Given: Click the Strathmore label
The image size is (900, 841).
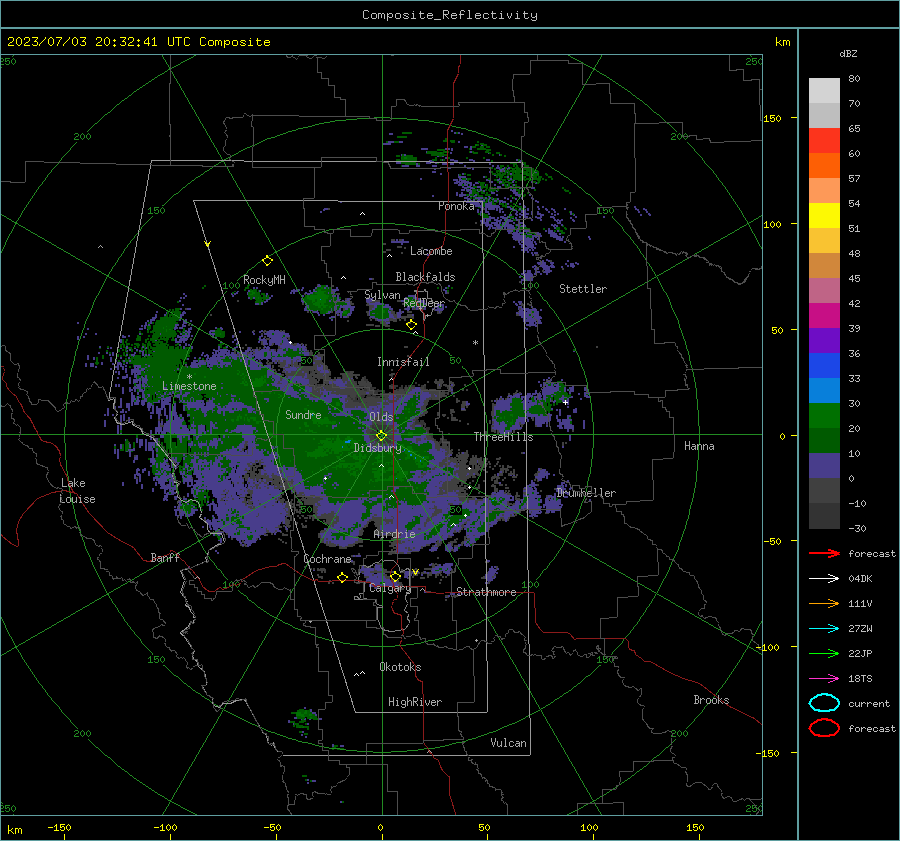Looking at the screenshot, I should 486,592.
